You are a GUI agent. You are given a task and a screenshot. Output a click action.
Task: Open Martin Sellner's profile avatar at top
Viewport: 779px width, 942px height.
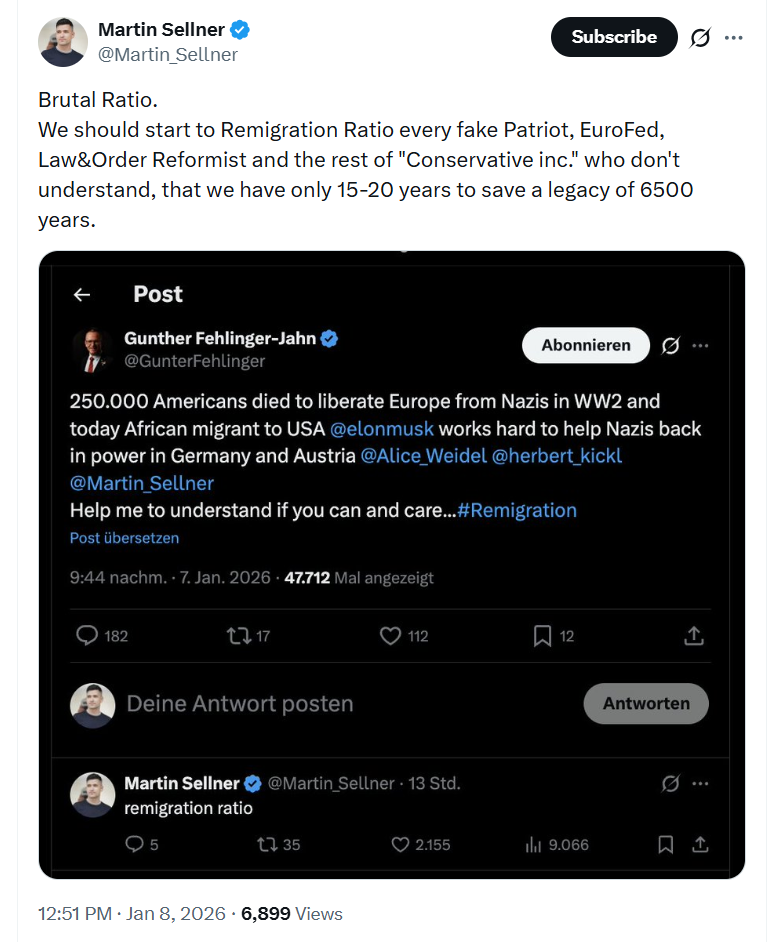pyautogui.click(x=63, y=42)
